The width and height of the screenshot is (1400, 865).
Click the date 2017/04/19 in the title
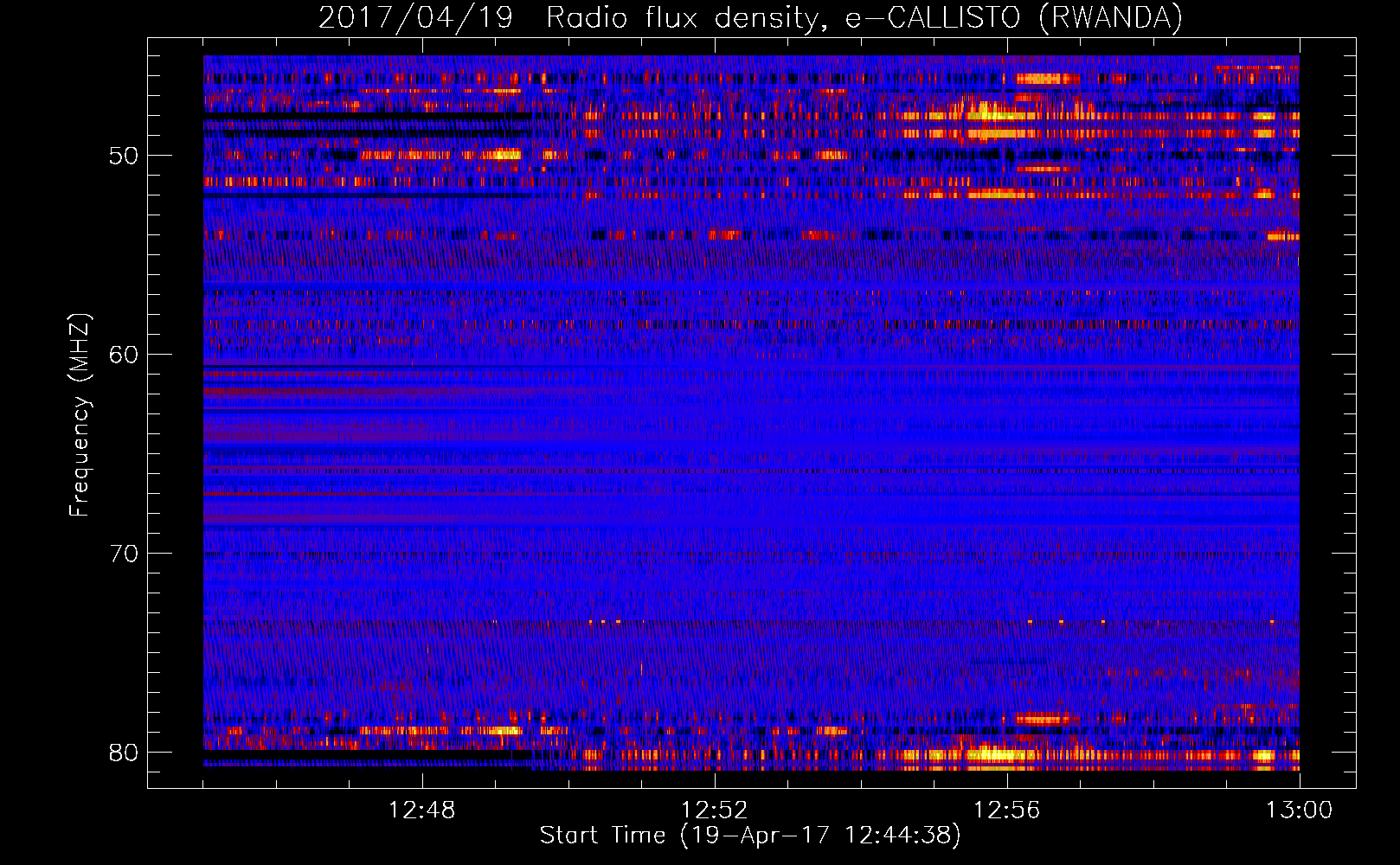click(416, 18)
